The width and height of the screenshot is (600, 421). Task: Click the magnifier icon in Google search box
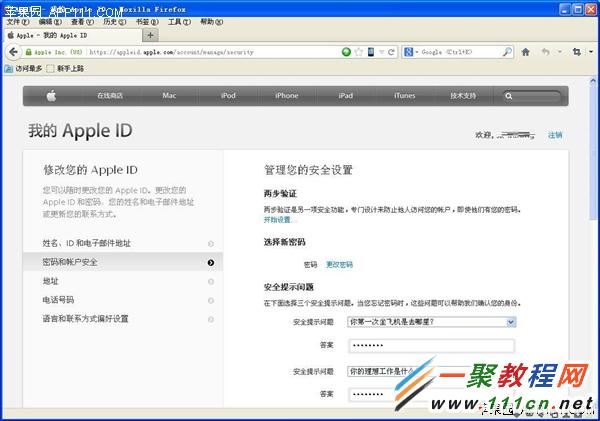[507, 52]
